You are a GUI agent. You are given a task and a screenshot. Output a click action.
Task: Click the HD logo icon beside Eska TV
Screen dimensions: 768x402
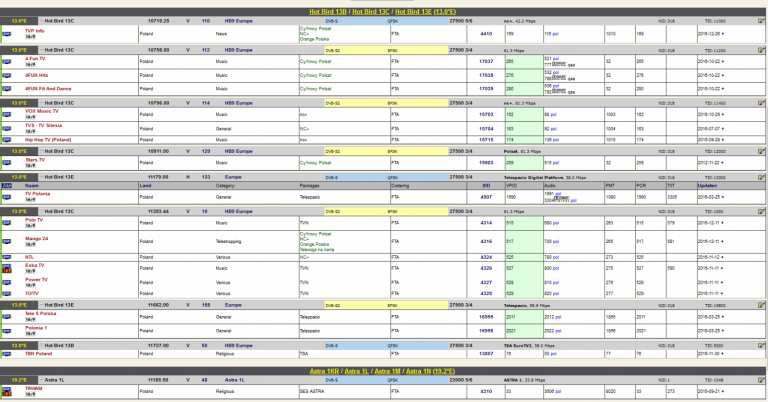7,268
